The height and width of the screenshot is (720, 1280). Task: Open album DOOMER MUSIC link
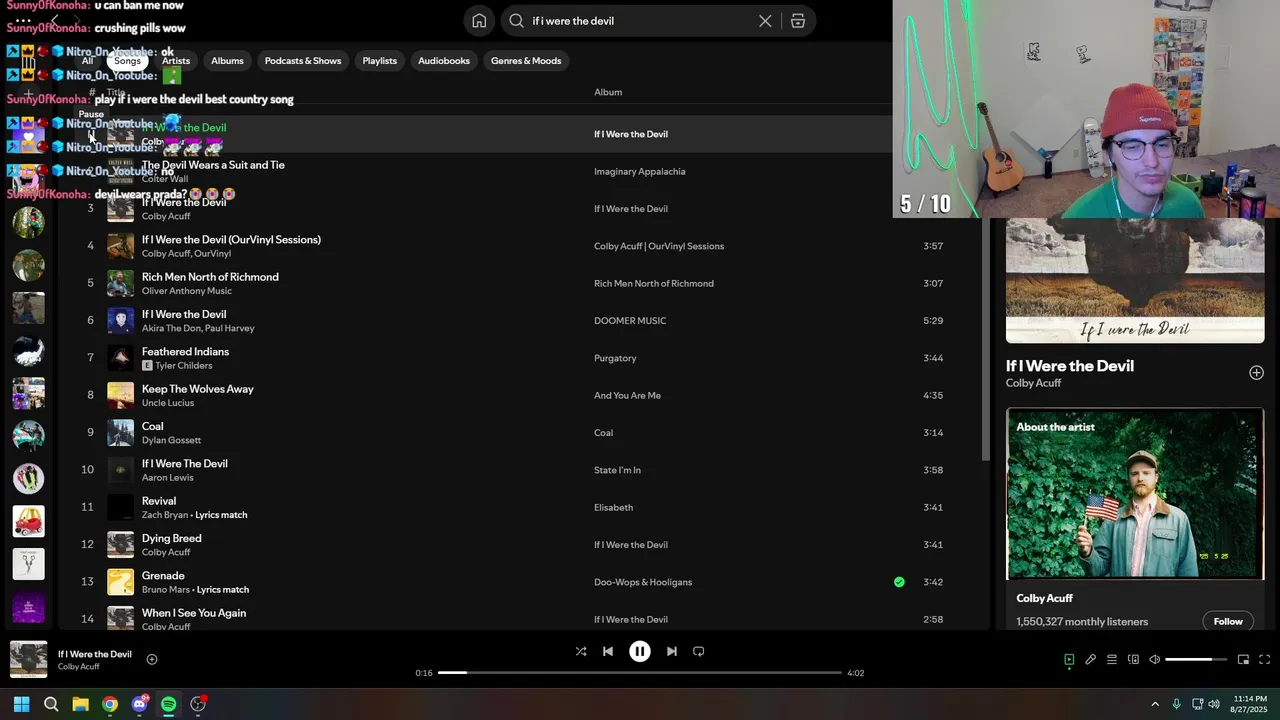click(630, 321)
